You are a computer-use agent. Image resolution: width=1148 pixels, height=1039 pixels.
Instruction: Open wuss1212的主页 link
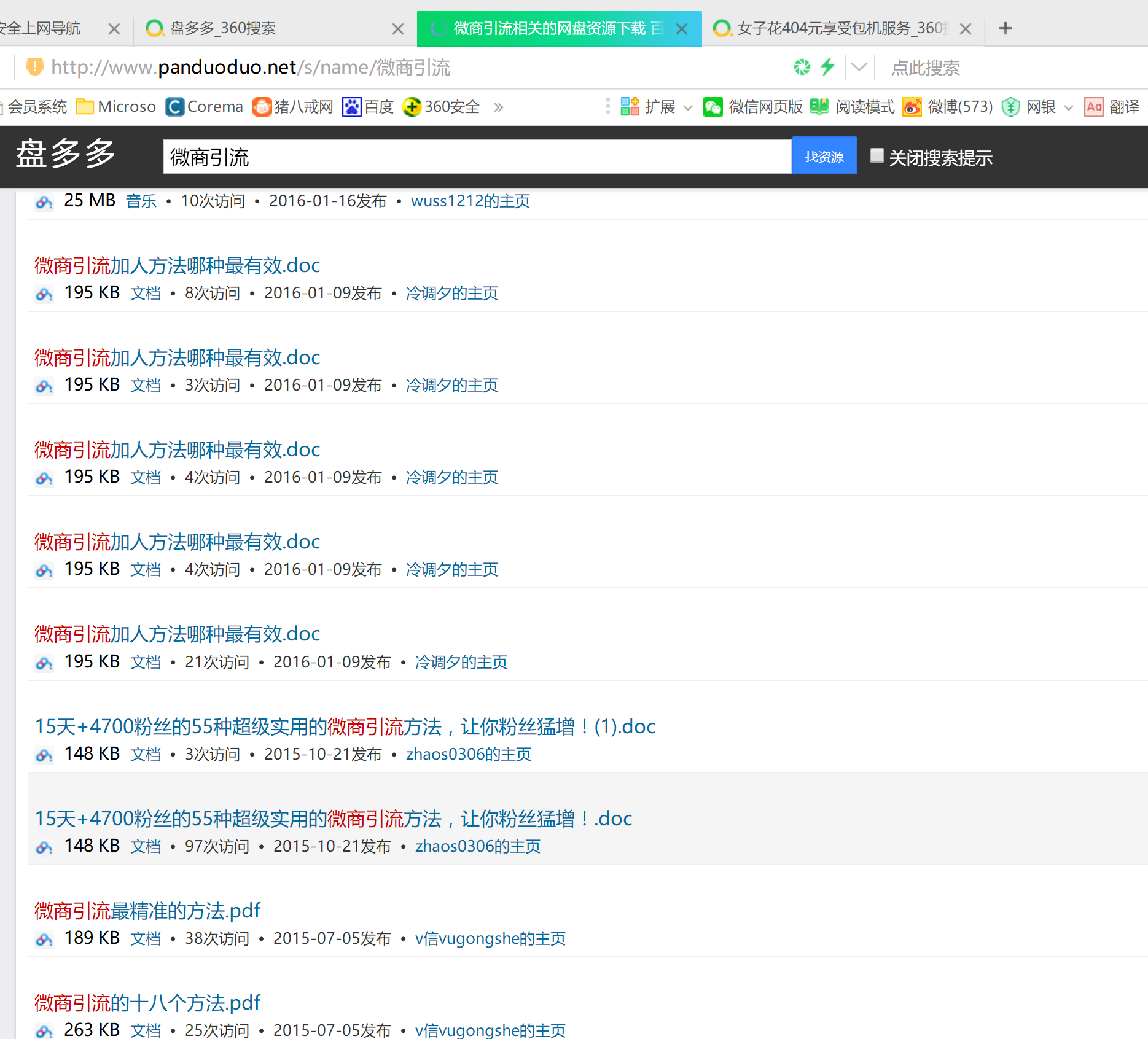pos(471,201)
